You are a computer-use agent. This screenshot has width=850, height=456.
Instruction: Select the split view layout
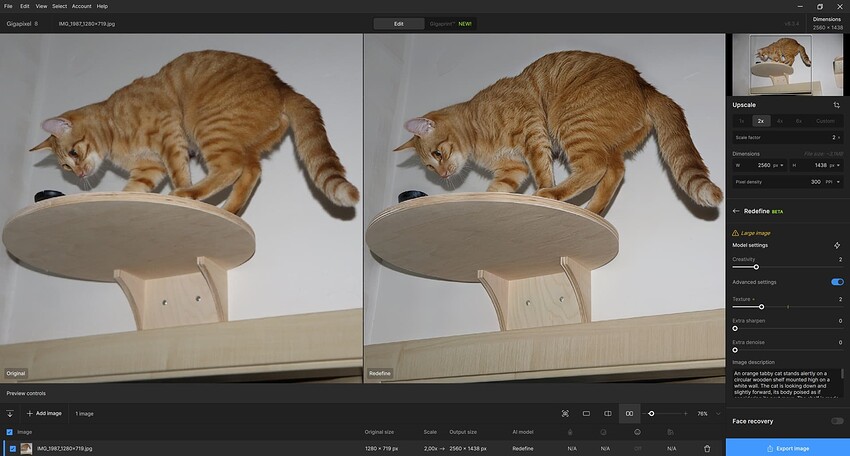[x=607, y=413]
